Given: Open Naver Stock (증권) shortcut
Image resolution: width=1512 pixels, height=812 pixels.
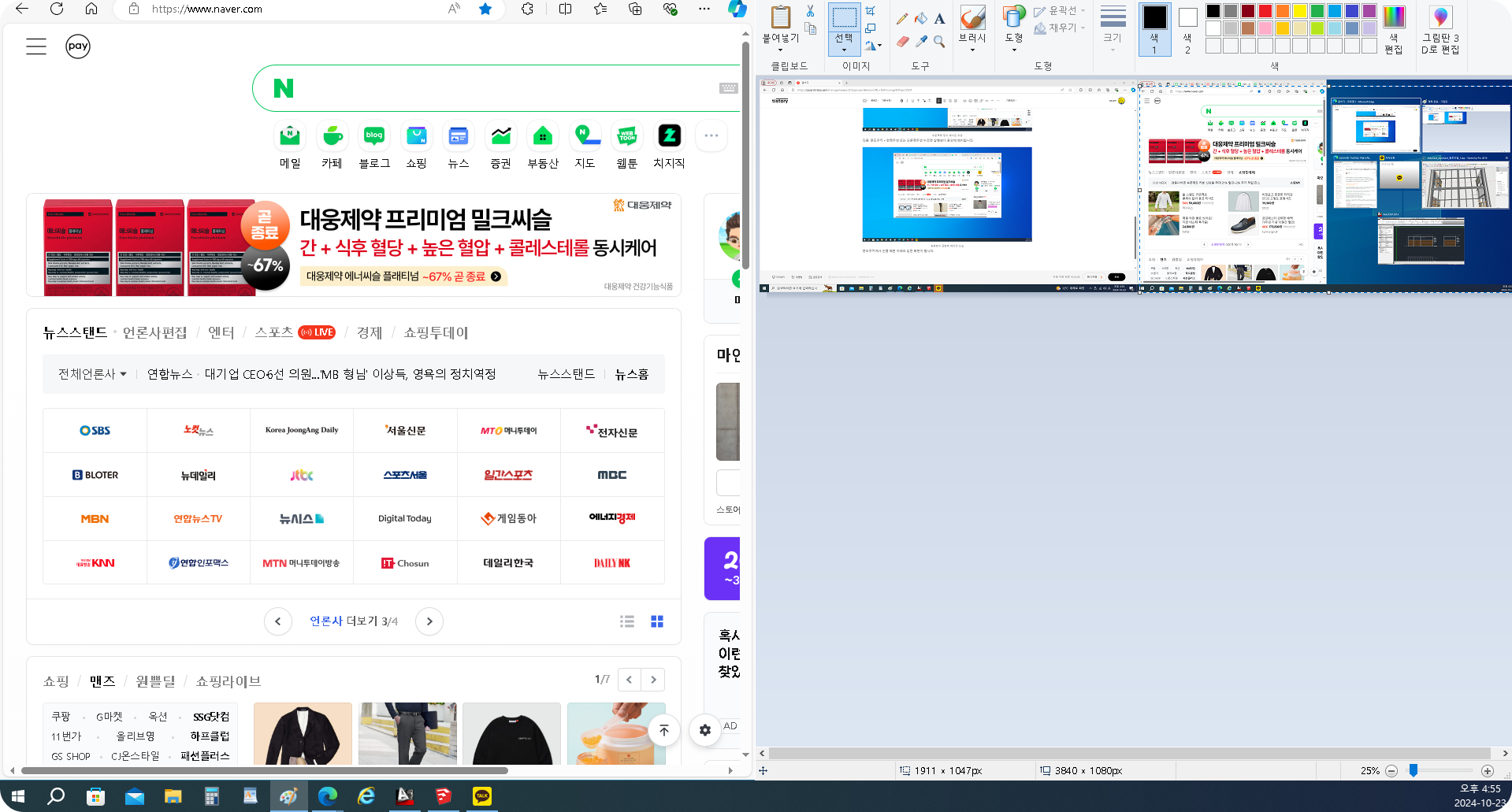Looking at the screenshot, I should tap(501, 146).
